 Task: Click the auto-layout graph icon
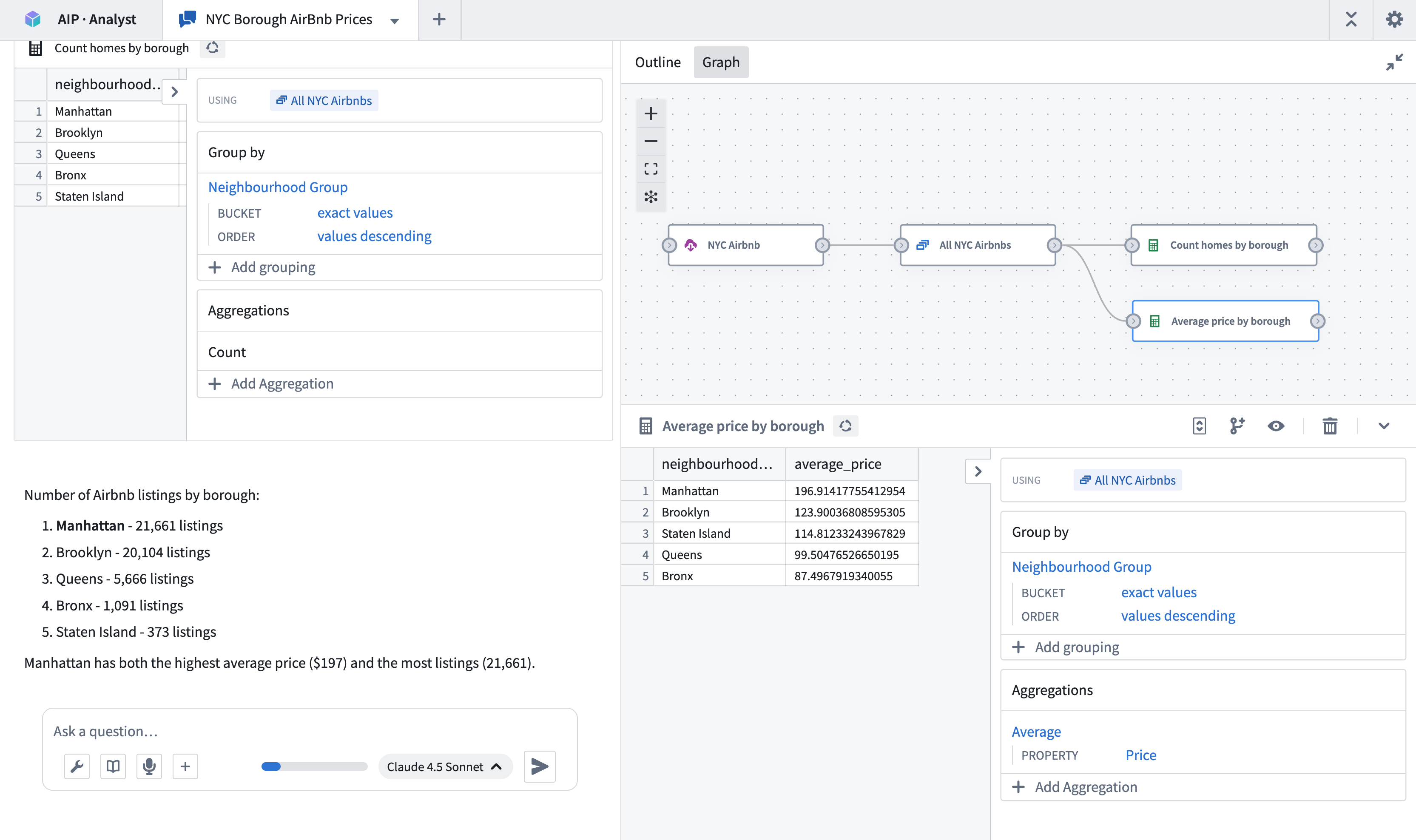point(651,197)
